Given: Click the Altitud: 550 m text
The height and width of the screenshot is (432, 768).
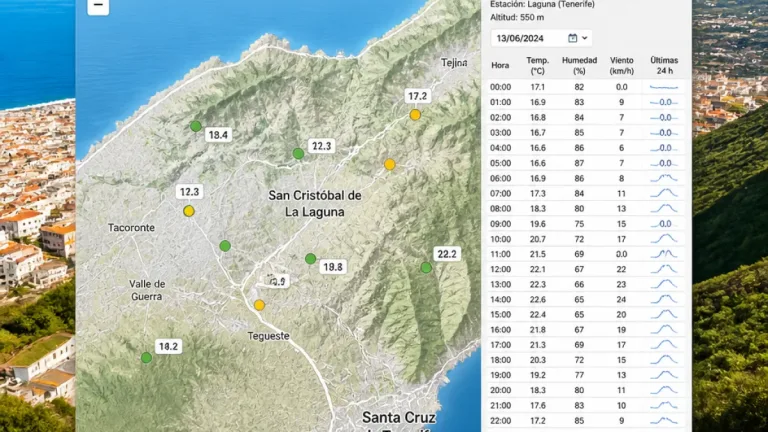Looking at the screenshot, I should 517,17.
